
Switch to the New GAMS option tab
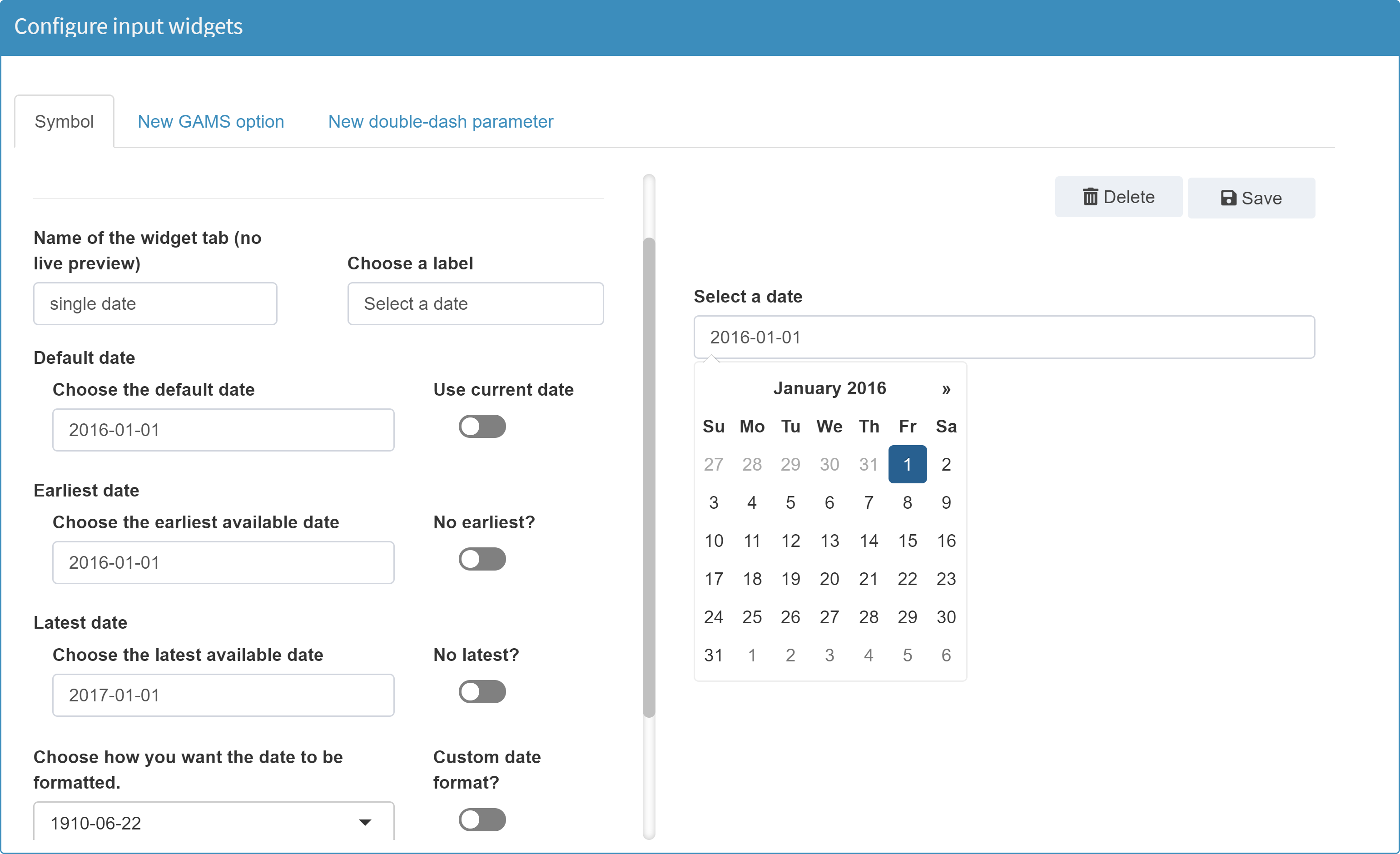210,121
